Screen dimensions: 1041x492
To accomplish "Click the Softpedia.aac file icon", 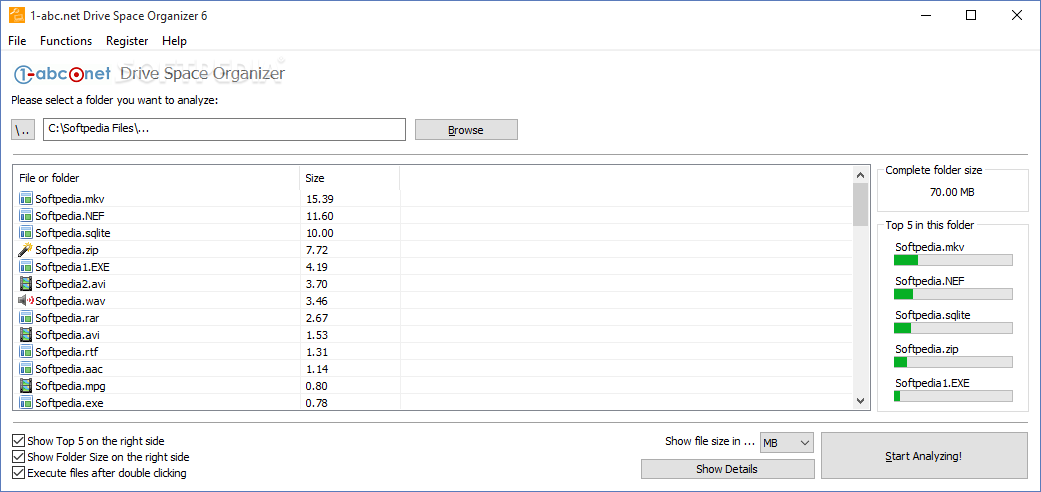I will [26, 369].
